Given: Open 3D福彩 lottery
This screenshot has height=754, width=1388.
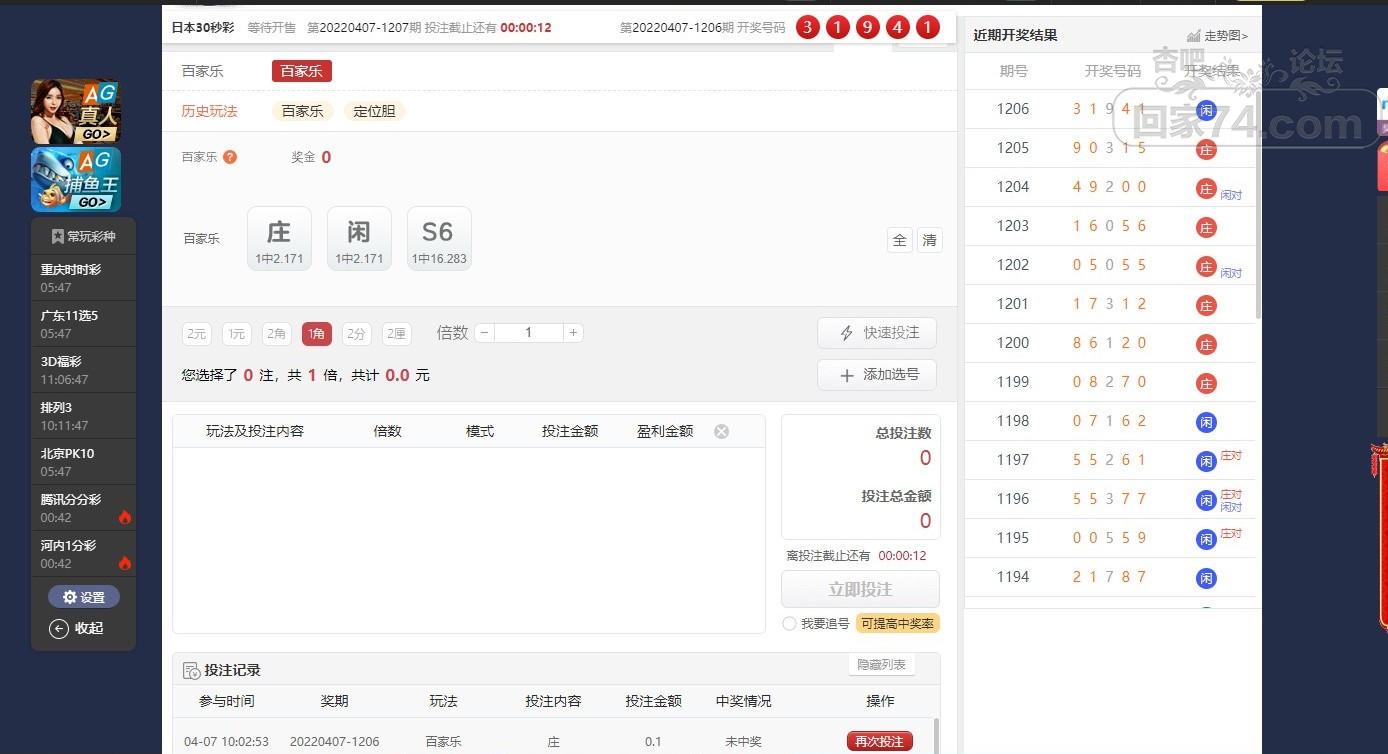Looking at the screenshot, I should tap(83, 370).
